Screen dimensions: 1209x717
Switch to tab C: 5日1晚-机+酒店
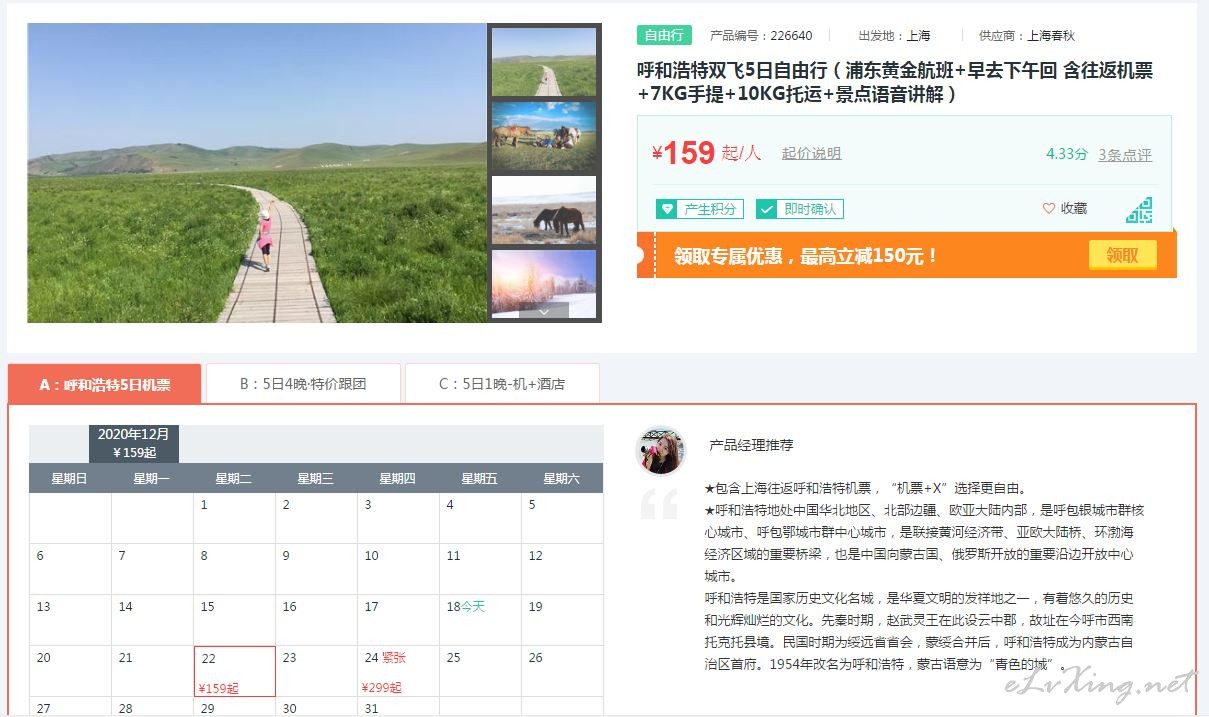pos(502,384)
